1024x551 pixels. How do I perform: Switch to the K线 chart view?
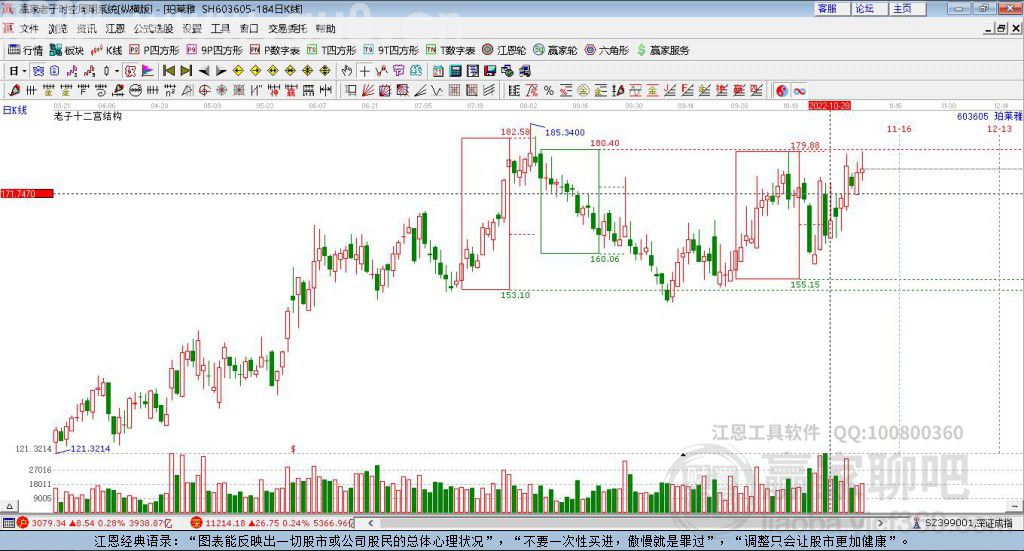tap(106, 50)
